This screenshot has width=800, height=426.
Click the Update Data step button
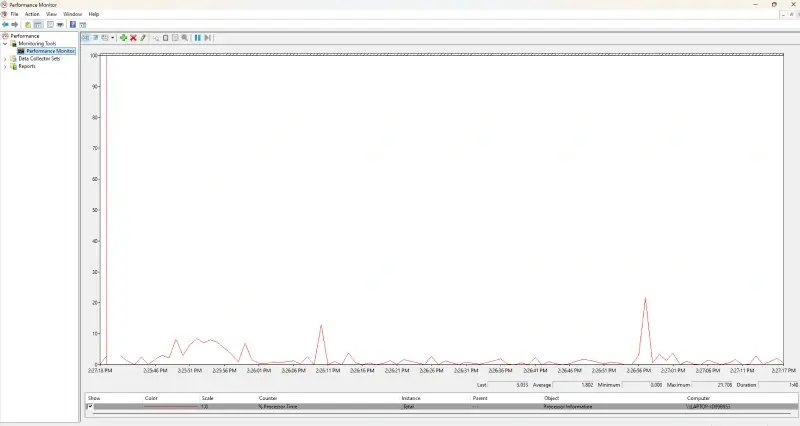tap(208, 38)
